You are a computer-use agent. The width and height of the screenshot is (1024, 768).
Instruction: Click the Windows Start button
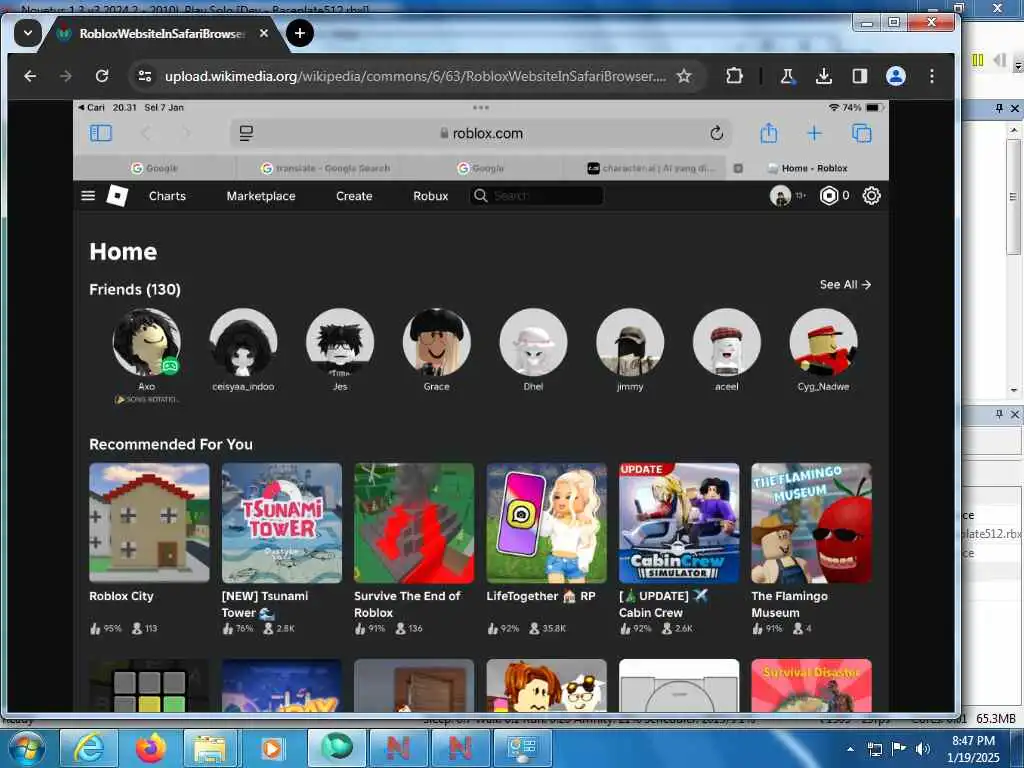27,748
